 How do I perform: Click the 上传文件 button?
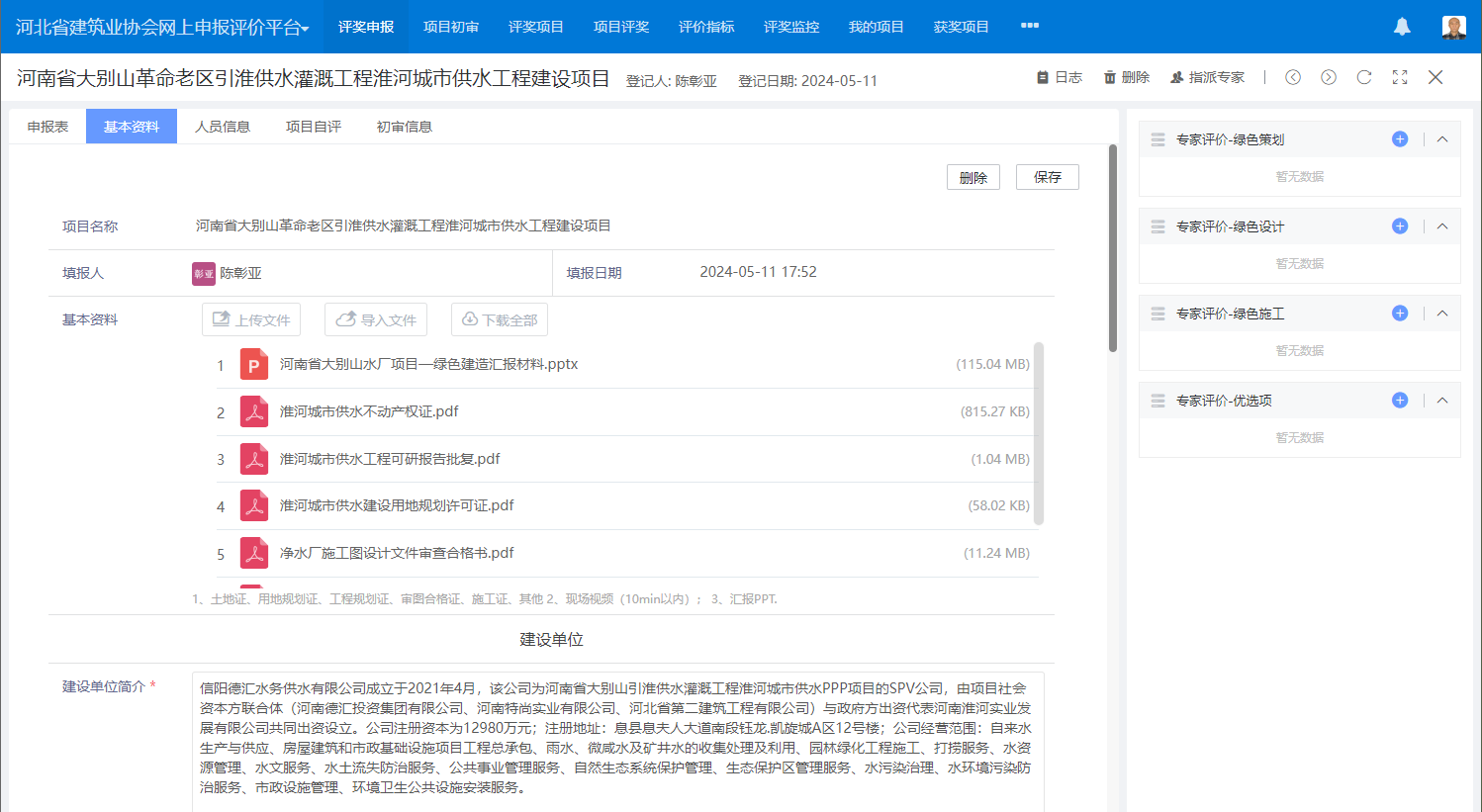pos(251,319)
